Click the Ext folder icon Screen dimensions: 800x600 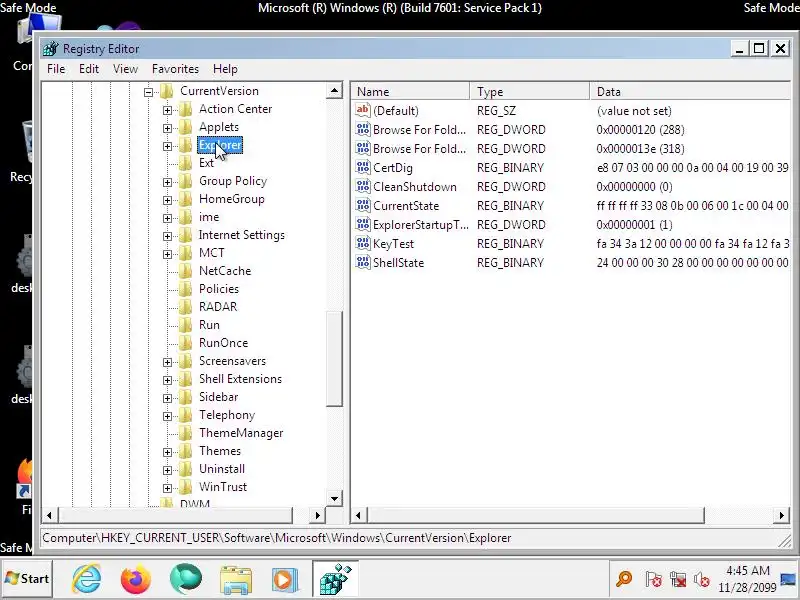(x=185, y=163)
